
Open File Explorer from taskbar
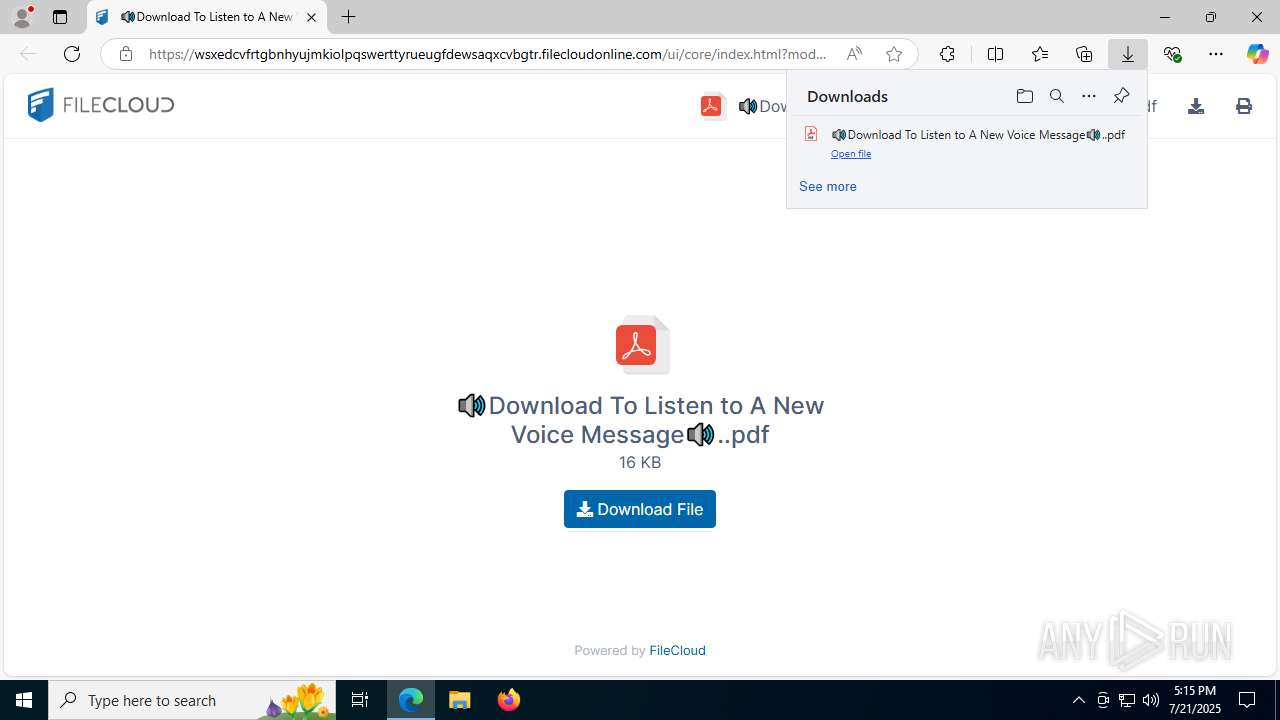click(x=460, y=700)
